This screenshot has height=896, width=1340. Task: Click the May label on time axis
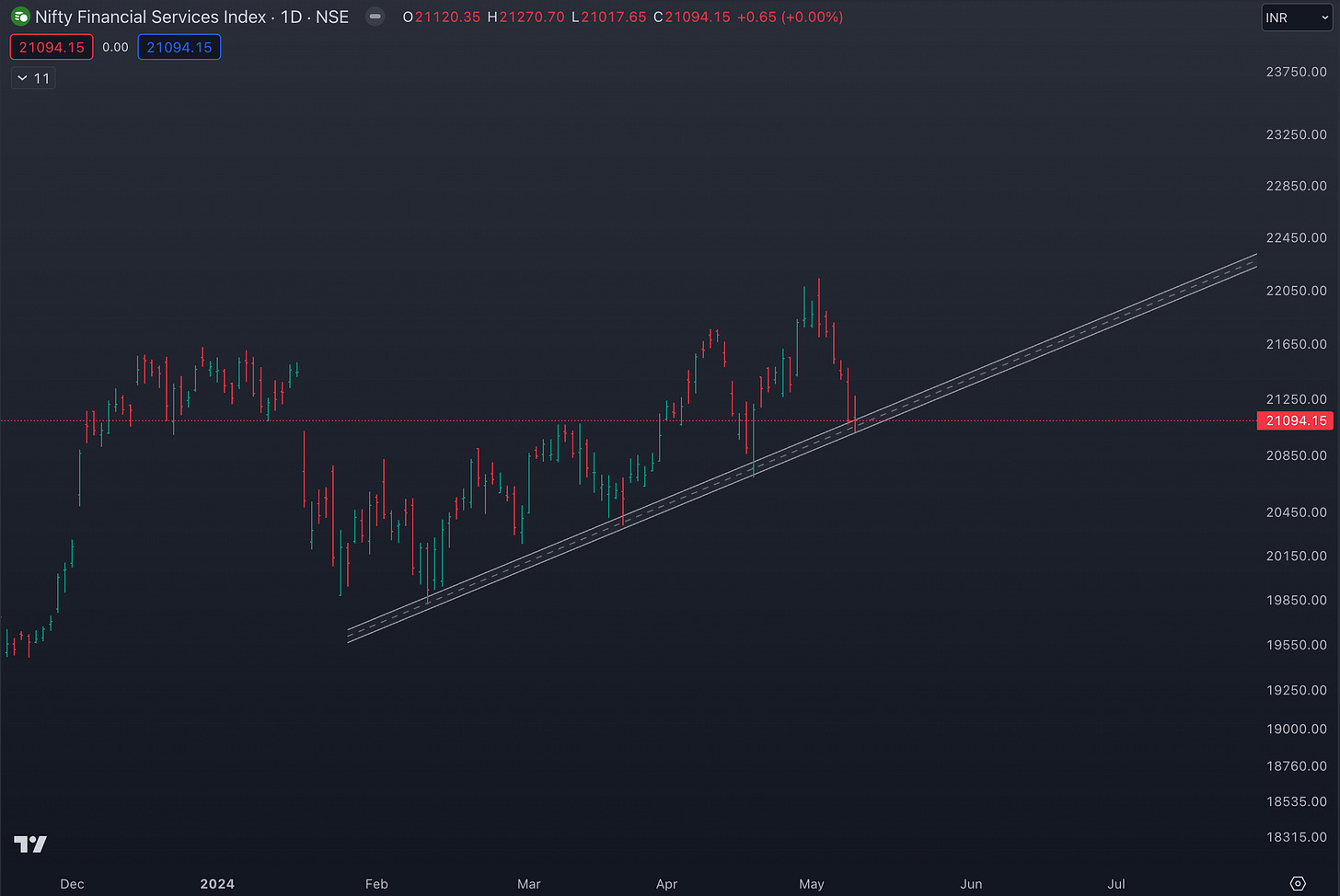(812, 884)
